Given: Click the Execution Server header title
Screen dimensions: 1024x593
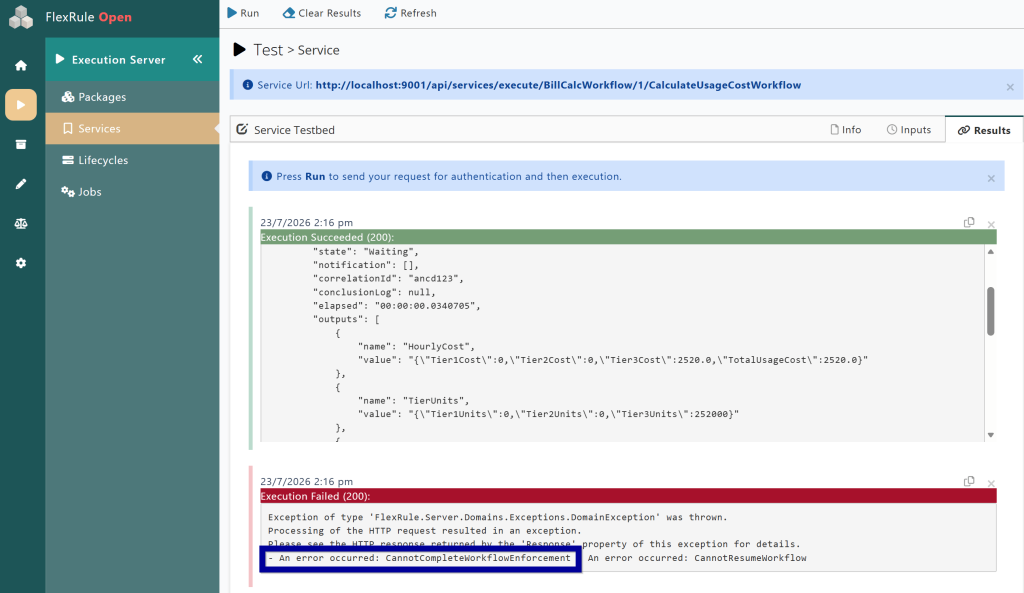Looking at the screenshot, I should click(118, 59).
